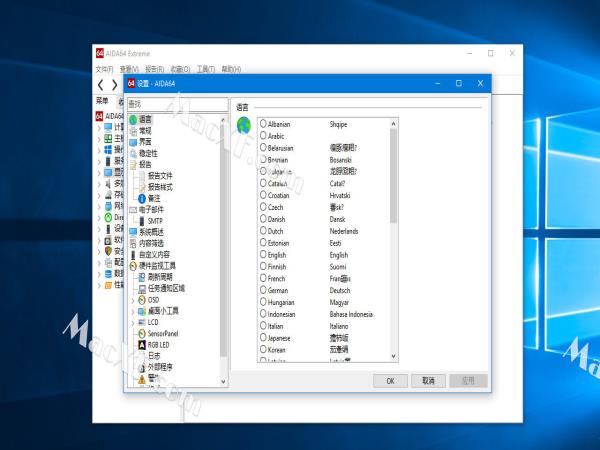Viewport: 600px width, 450px height.
Task: Click the forward arrow in AIDA64 main toolbar
Action: (114, 85)
